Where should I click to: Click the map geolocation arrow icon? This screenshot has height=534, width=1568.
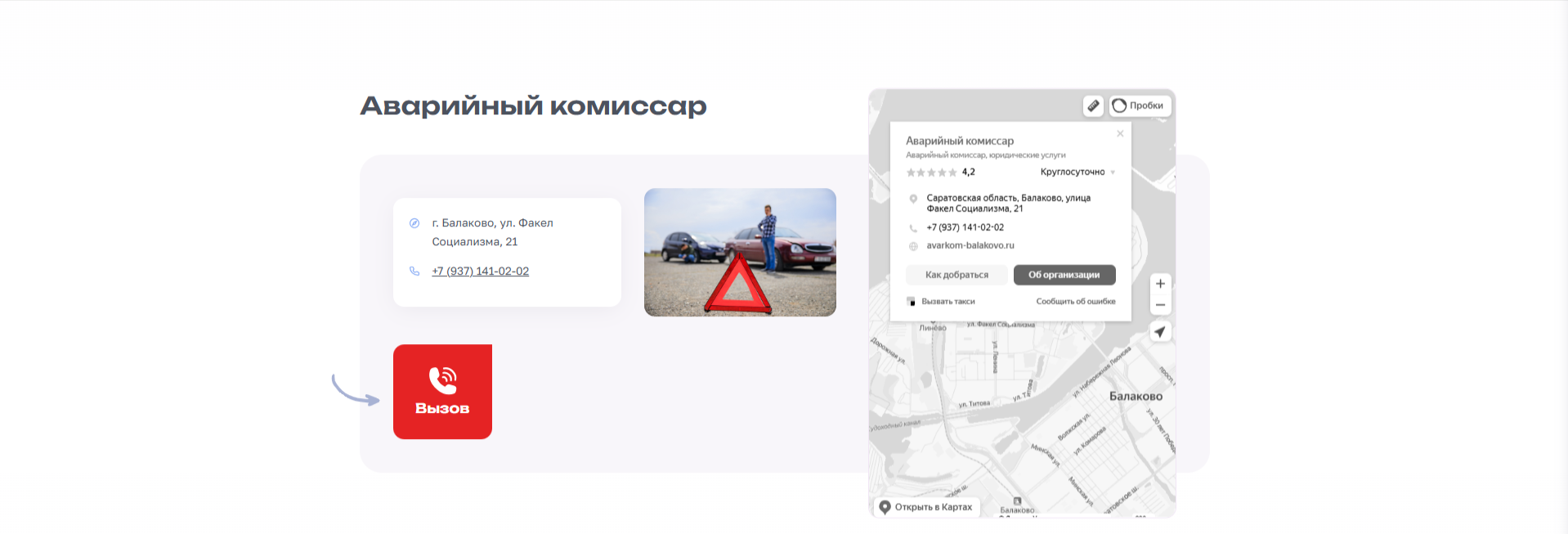click(1160, 332)
